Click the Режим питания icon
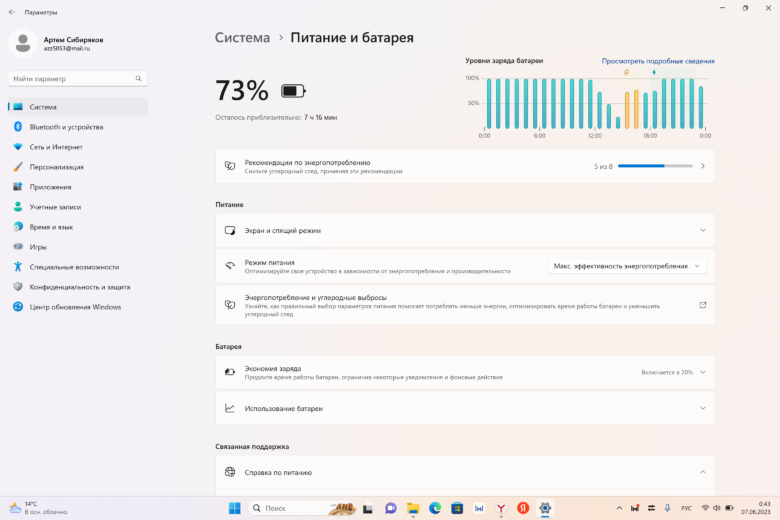Screen dimensions: 780x520 [230, 266]
